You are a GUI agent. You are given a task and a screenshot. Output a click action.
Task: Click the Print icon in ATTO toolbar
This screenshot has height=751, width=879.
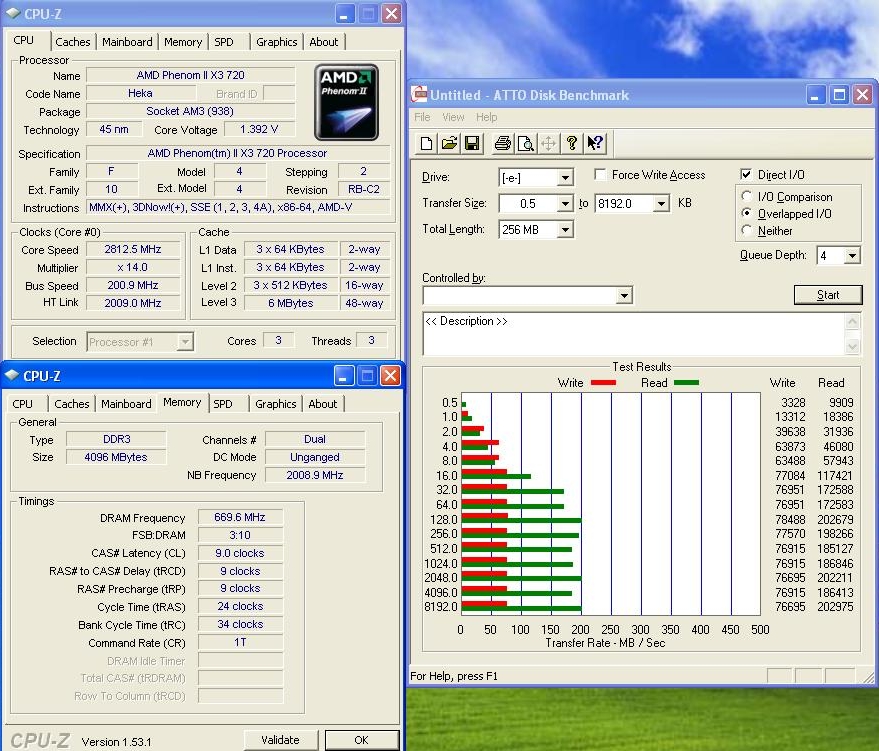502,143
